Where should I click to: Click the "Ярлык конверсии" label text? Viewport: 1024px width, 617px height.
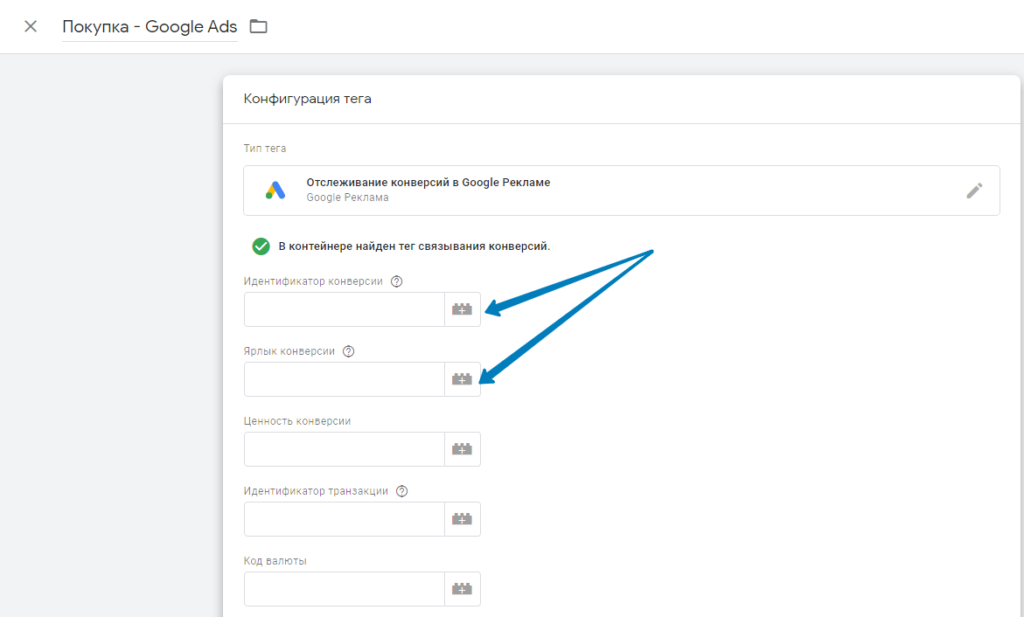(x=289, y=351)
